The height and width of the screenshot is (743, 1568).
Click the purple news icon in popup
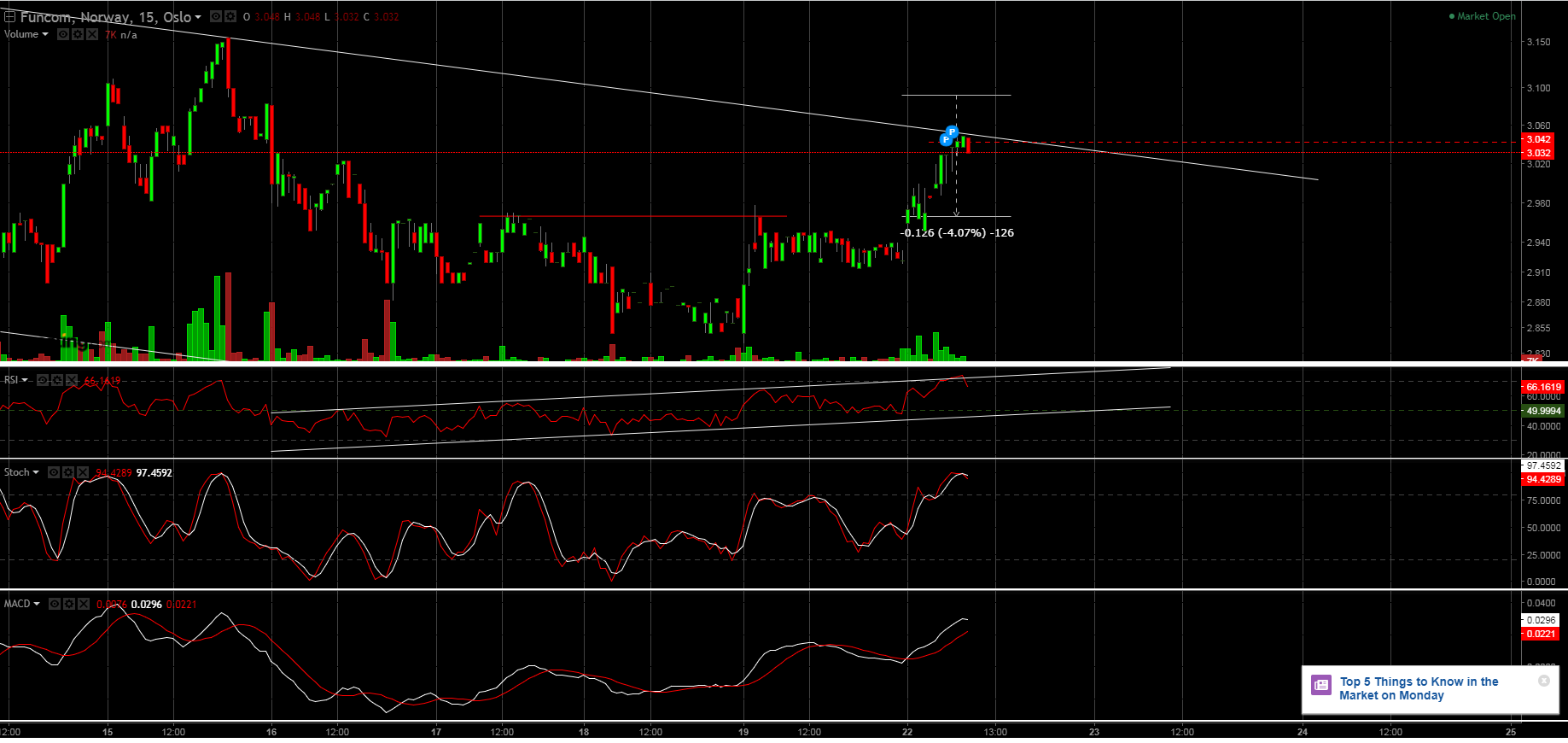[1320, 684]
